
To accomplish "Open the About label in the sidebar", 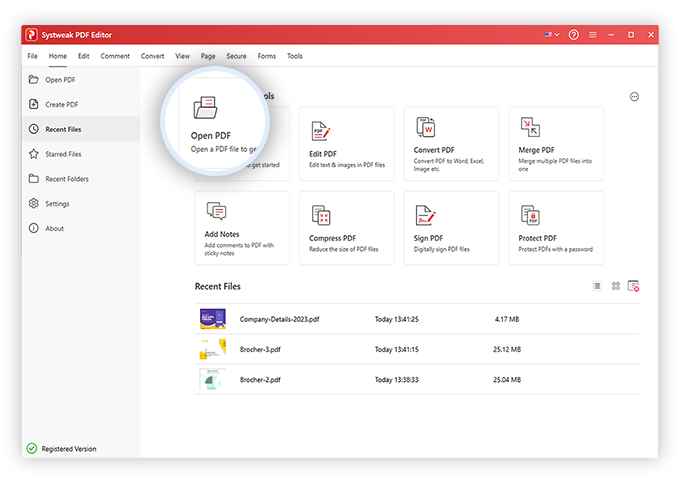I will (54, 228).
